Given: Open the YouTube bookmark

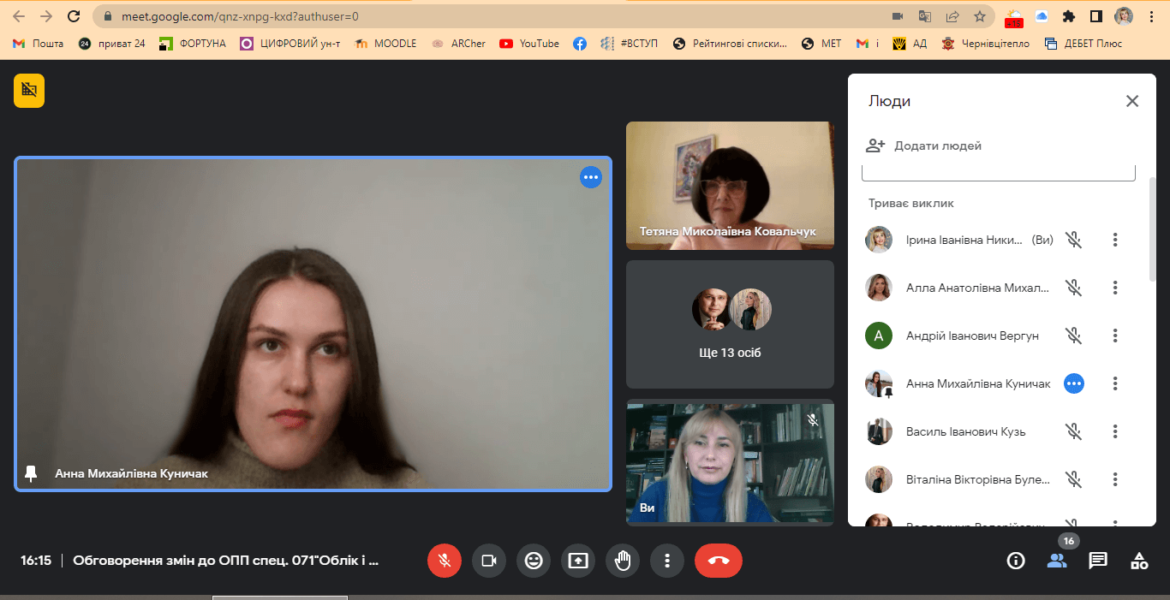Looking at the screenshot, I should click(x=529, y=43).
